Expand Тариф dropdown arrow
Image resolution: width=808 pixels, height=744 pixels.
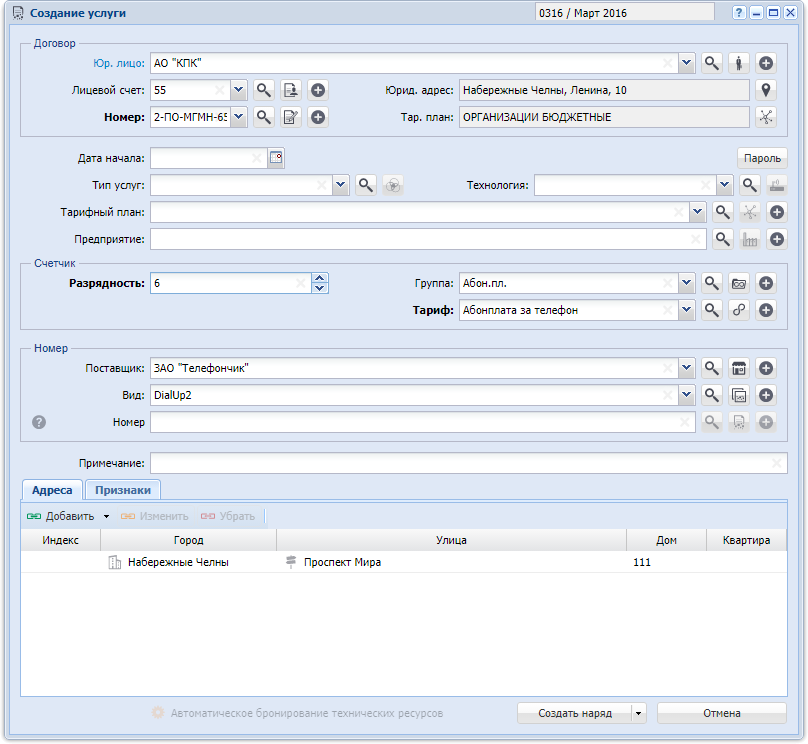click(x=686, y=310)
